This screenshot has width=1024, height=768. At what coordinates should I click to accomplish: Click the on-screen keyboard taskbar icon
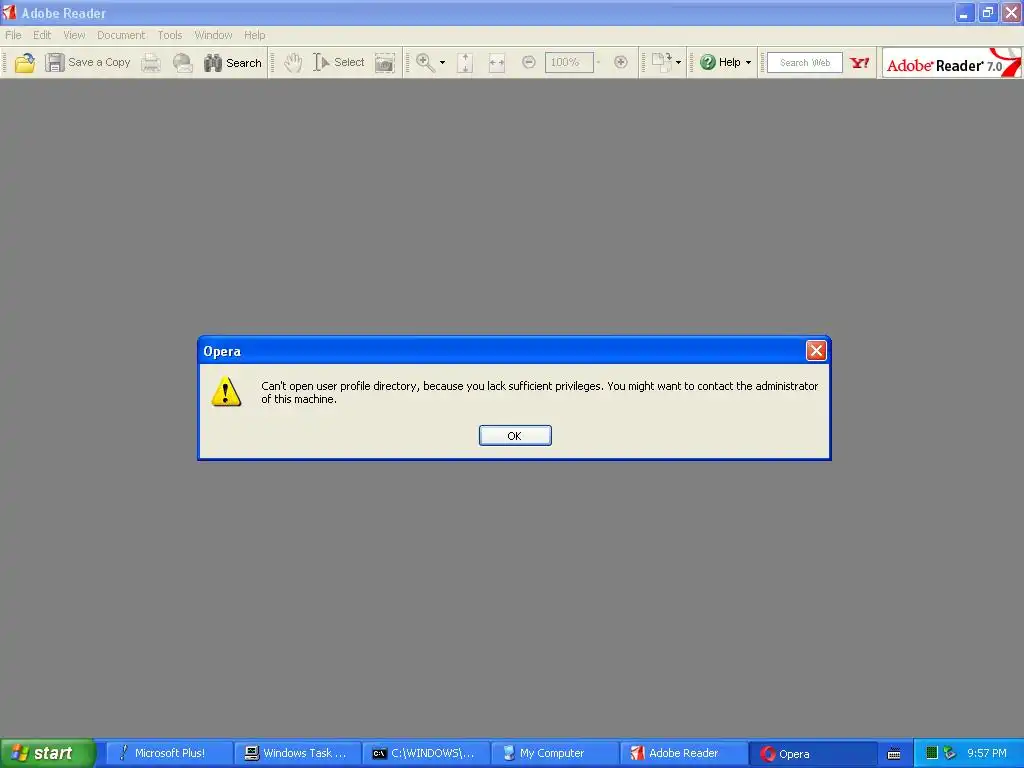(x=894, y=754)
